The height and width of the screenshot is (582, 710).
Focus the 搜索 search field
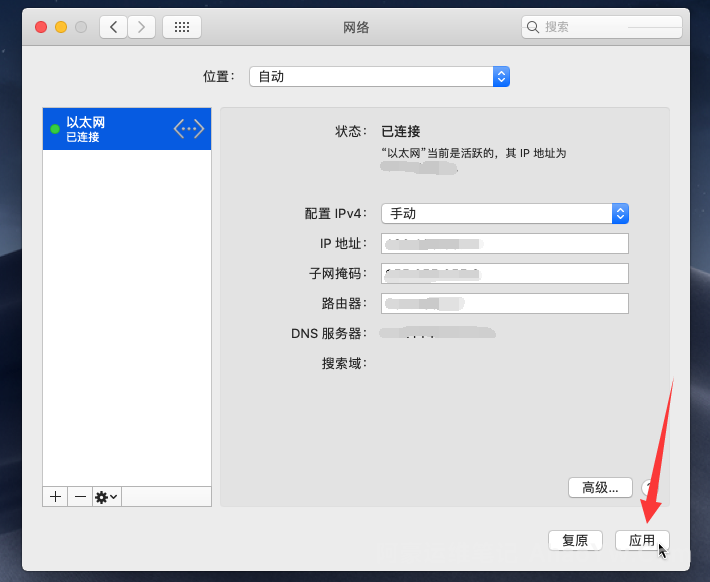click(x=602, y=27)
